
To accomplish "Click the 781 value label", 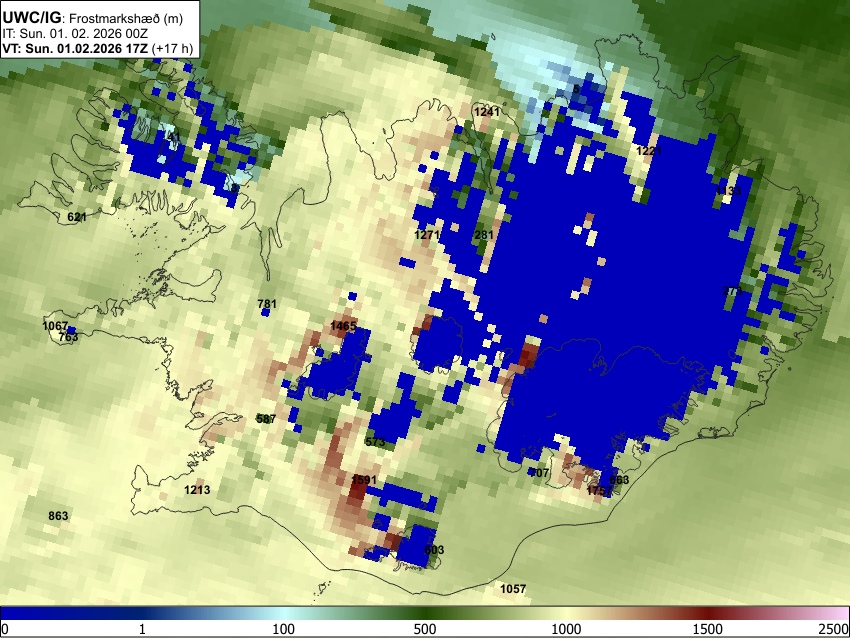I will click(267, 304).
